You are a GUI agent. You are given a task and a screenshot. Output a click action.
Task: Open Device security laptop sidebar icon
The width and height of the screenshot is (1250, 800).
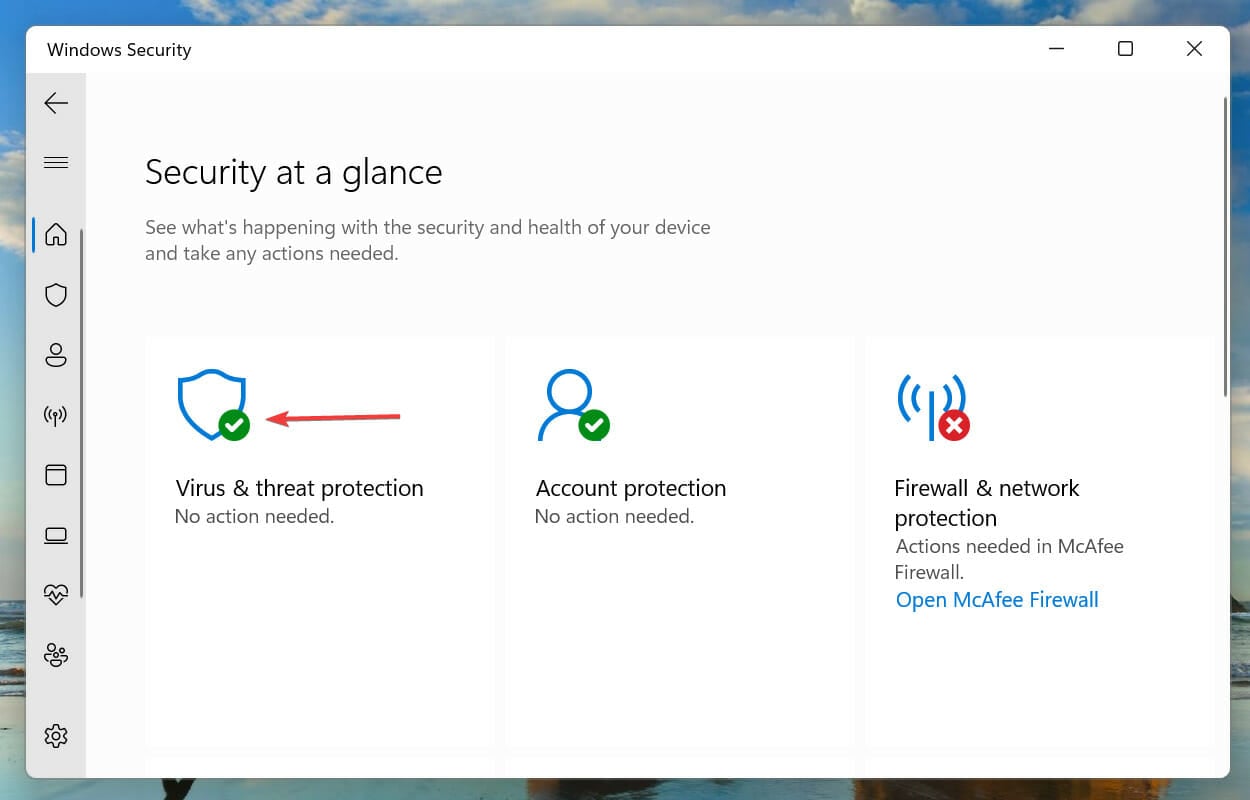[56, 535]
